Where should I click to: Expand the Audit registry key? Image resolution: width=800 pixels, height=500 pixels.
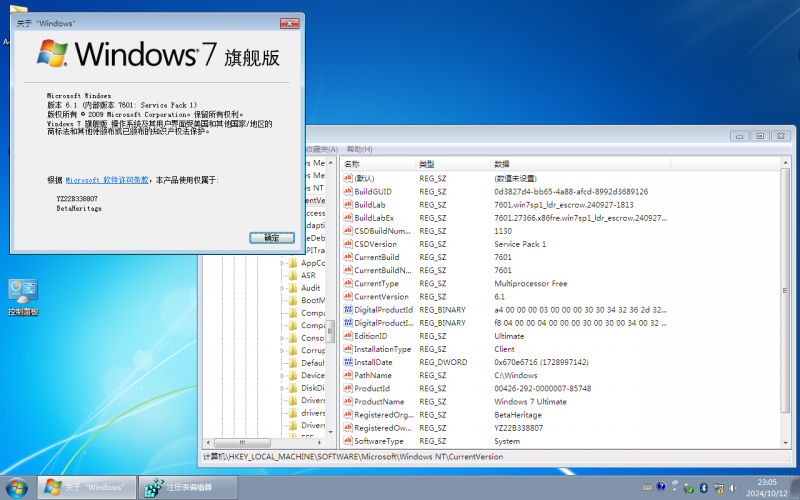[x=282, y=288]
